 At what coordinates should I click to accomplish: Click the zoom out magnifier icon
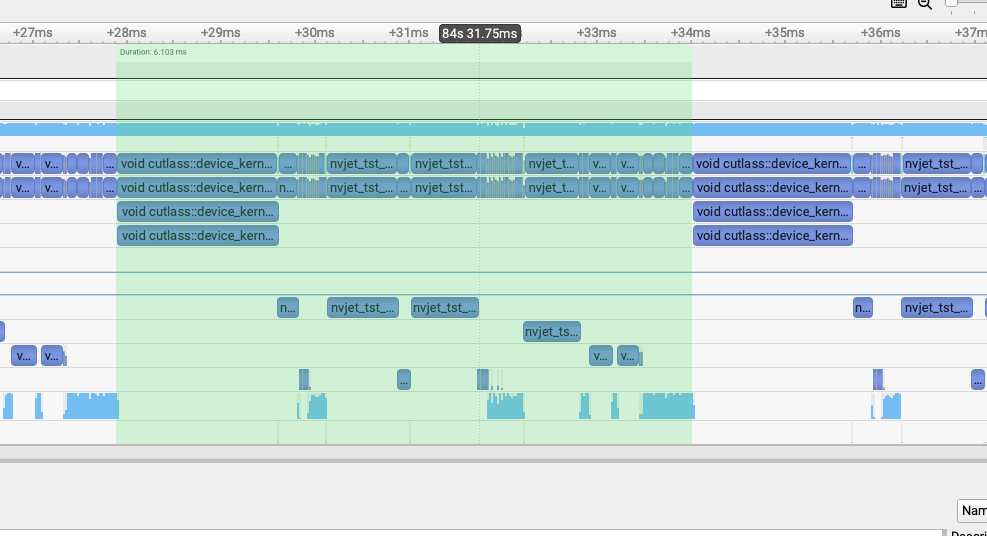[x=925, y=4]
